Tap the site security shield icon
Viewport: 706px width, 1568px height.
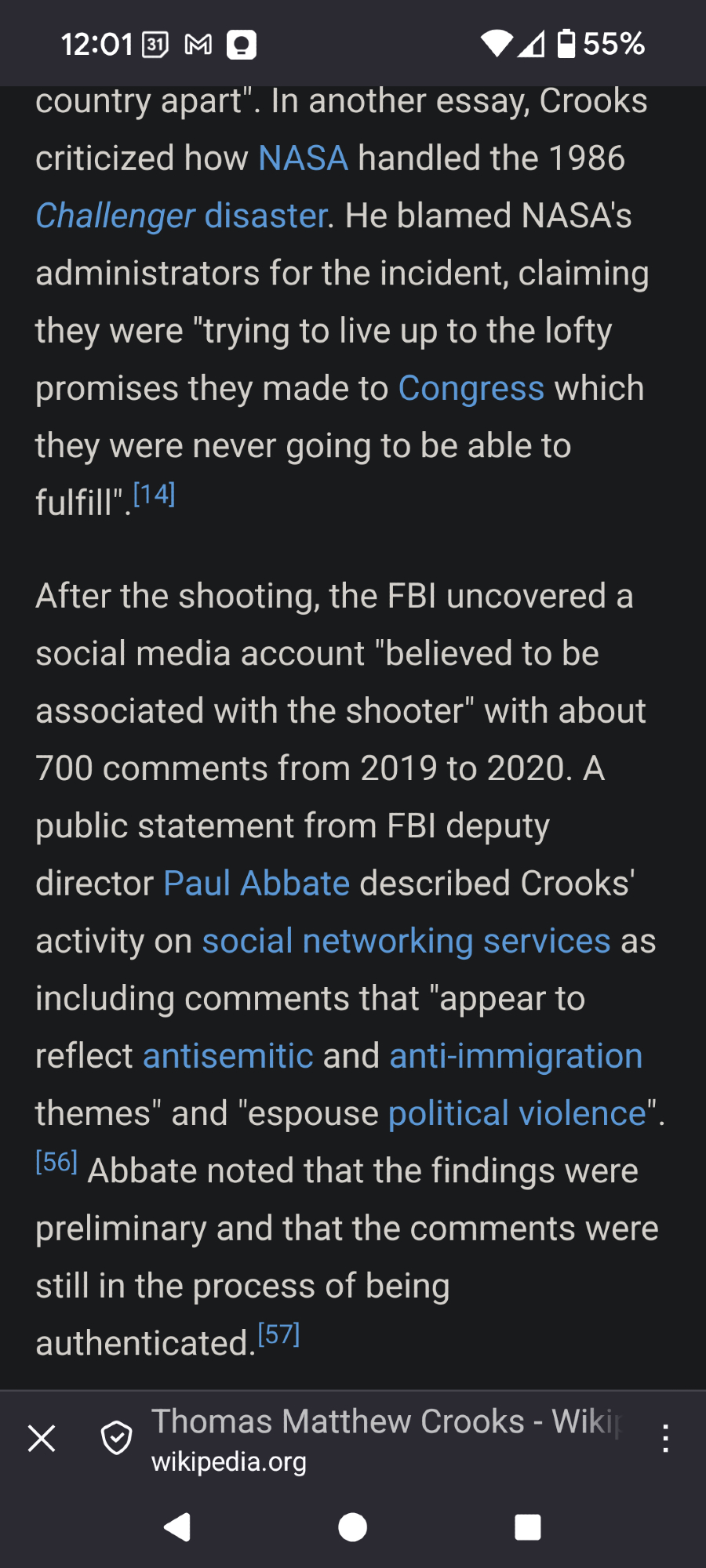(116, 1439)
